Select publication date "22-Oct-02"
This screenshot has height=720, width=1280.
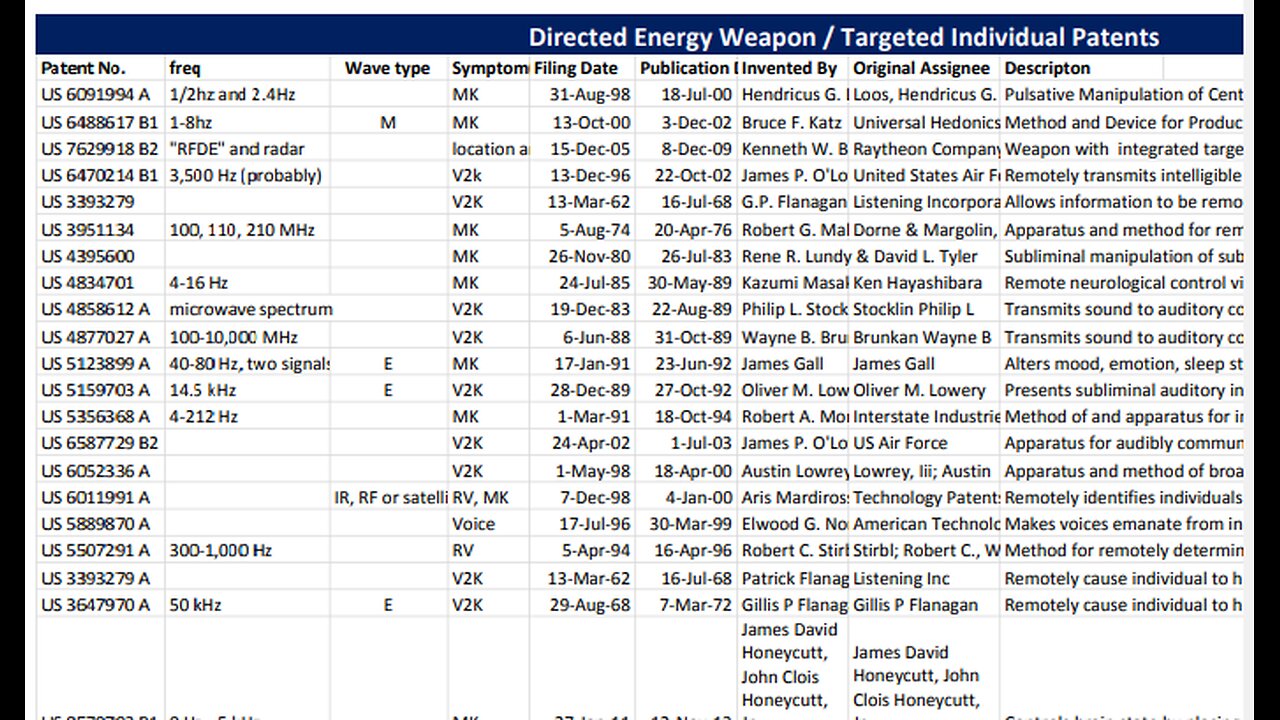(694, 176)
